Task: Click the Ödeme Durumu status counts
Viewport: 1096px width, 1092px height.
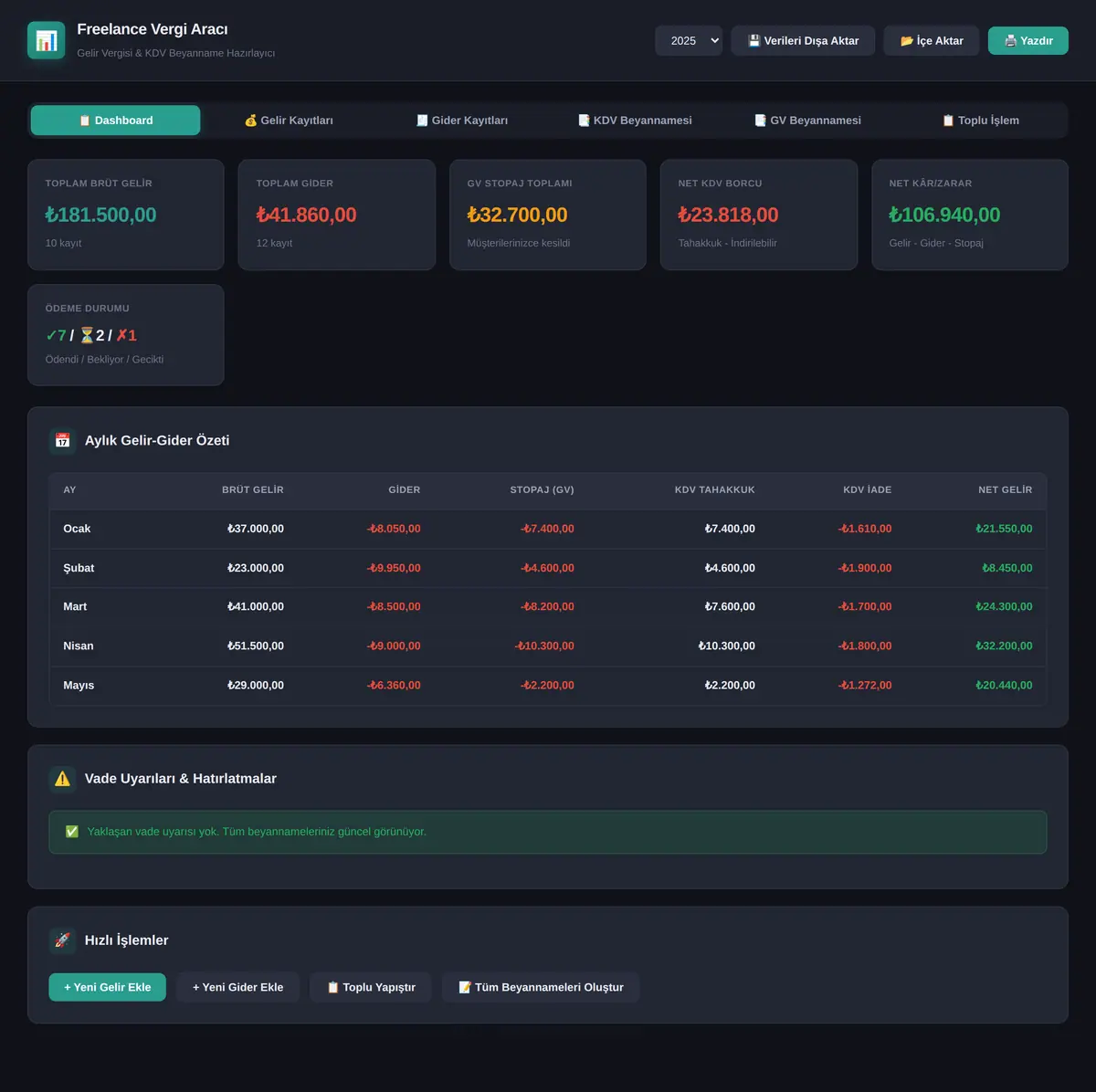Action: [x=90, y=335]
